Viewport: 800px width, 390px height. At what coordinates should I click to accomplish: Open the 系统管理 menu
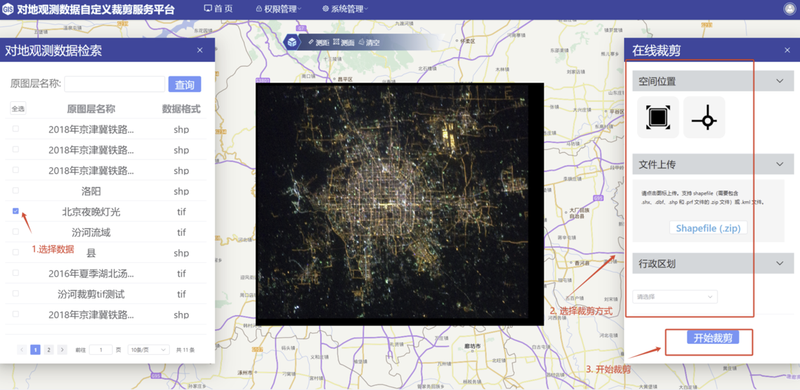pos(345,9)
